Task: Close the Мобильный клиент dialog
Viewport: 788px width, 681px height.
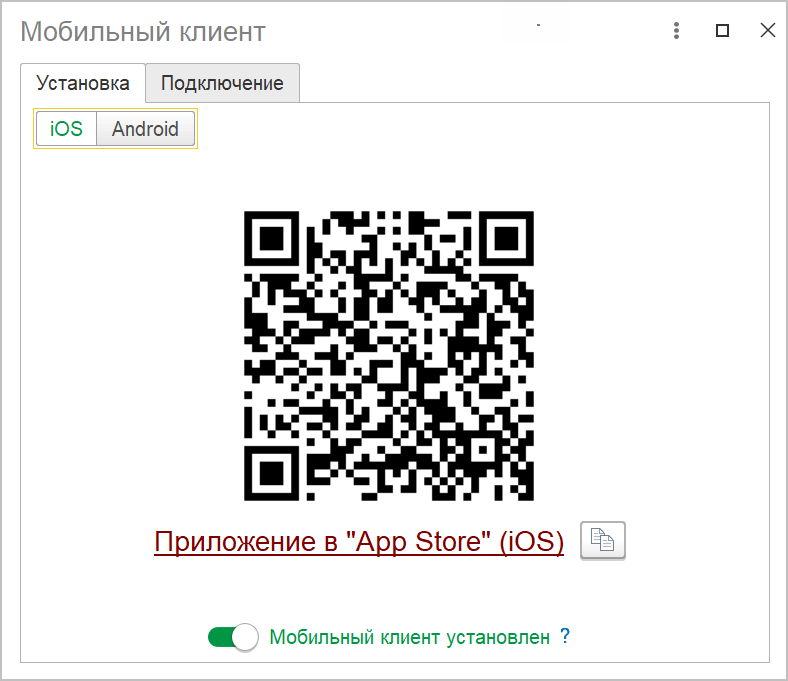Action: (767, 30)
